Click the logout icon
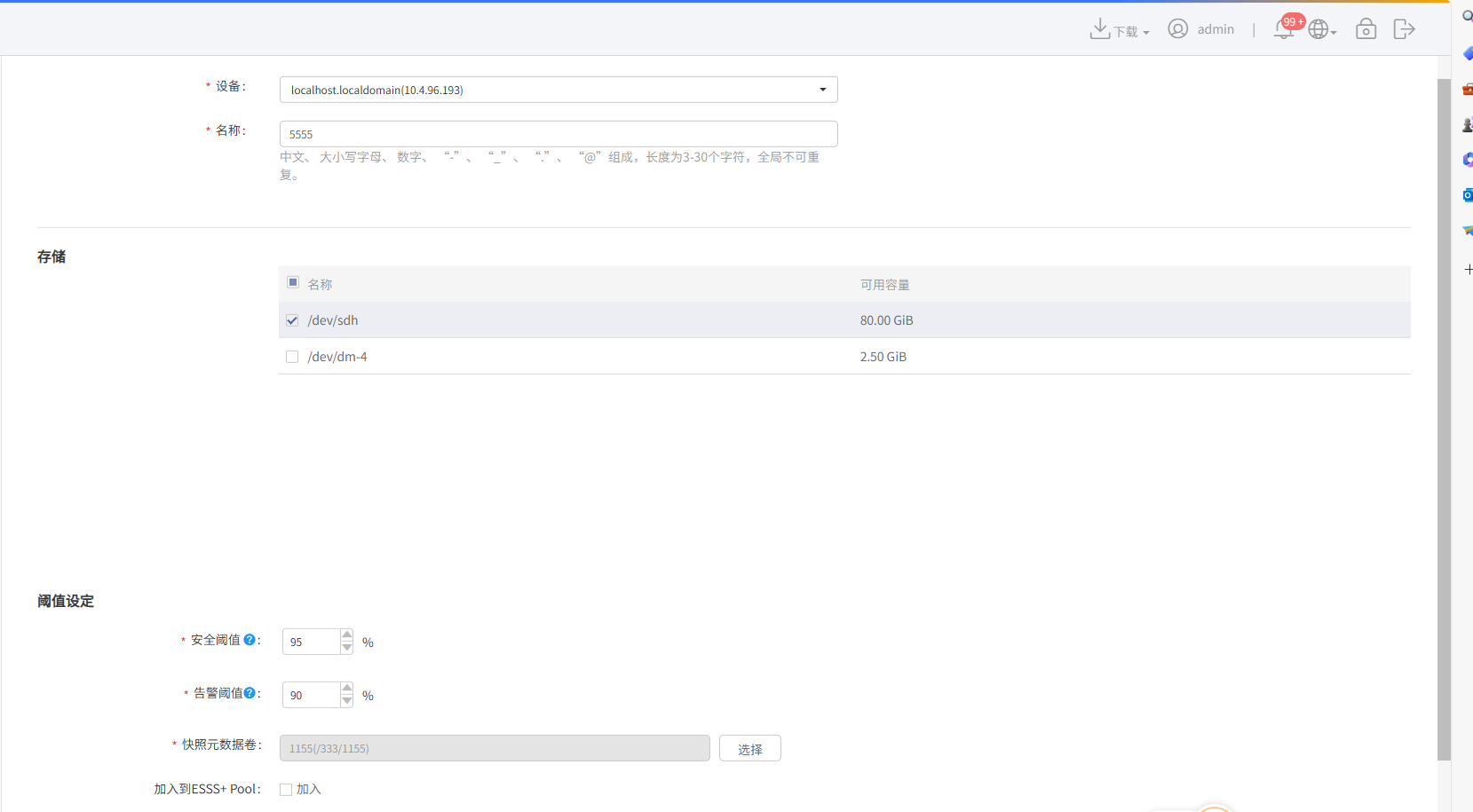 (1404, 29)
